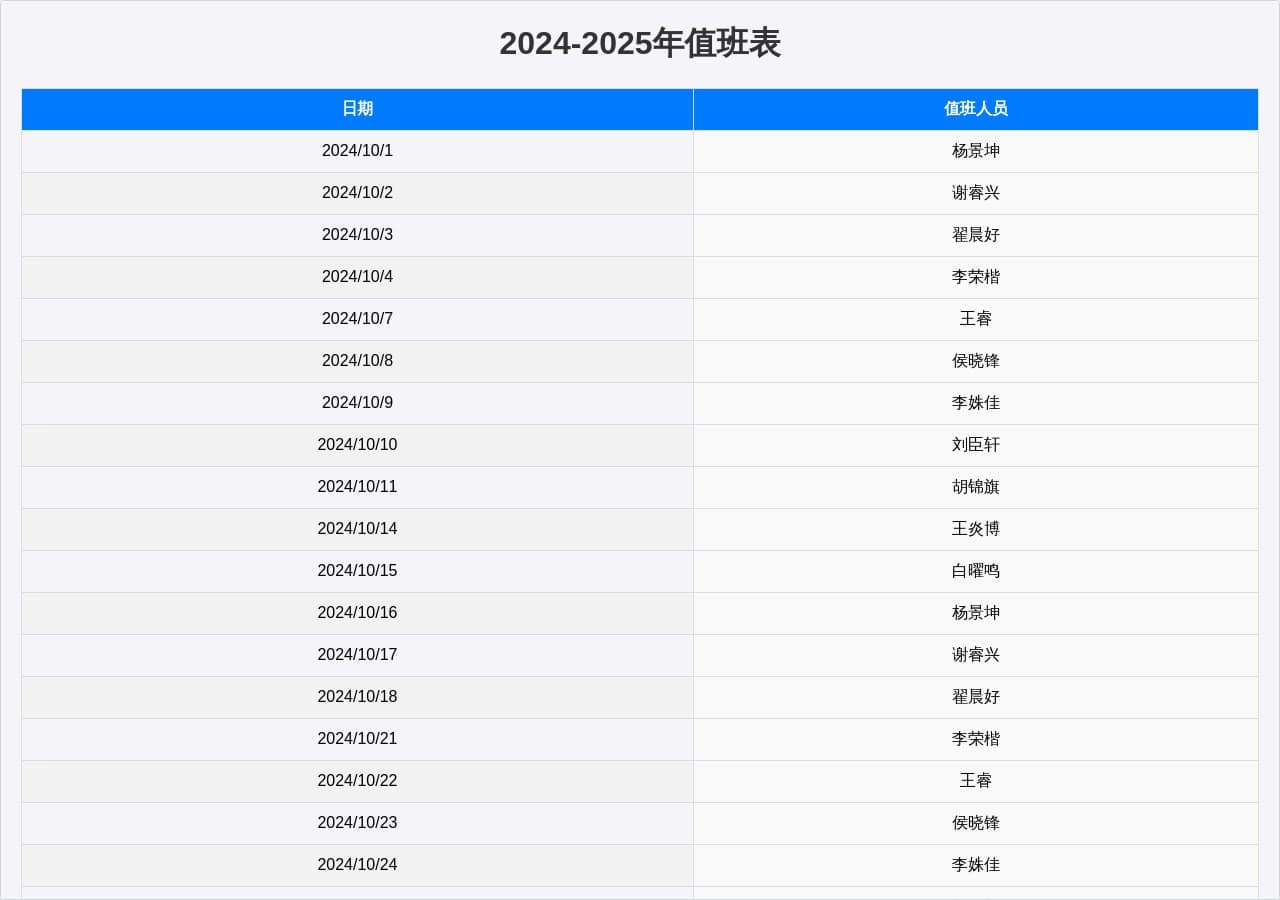Click 侯晓锋 in the 2024/10/8 row

click(976, 361)
